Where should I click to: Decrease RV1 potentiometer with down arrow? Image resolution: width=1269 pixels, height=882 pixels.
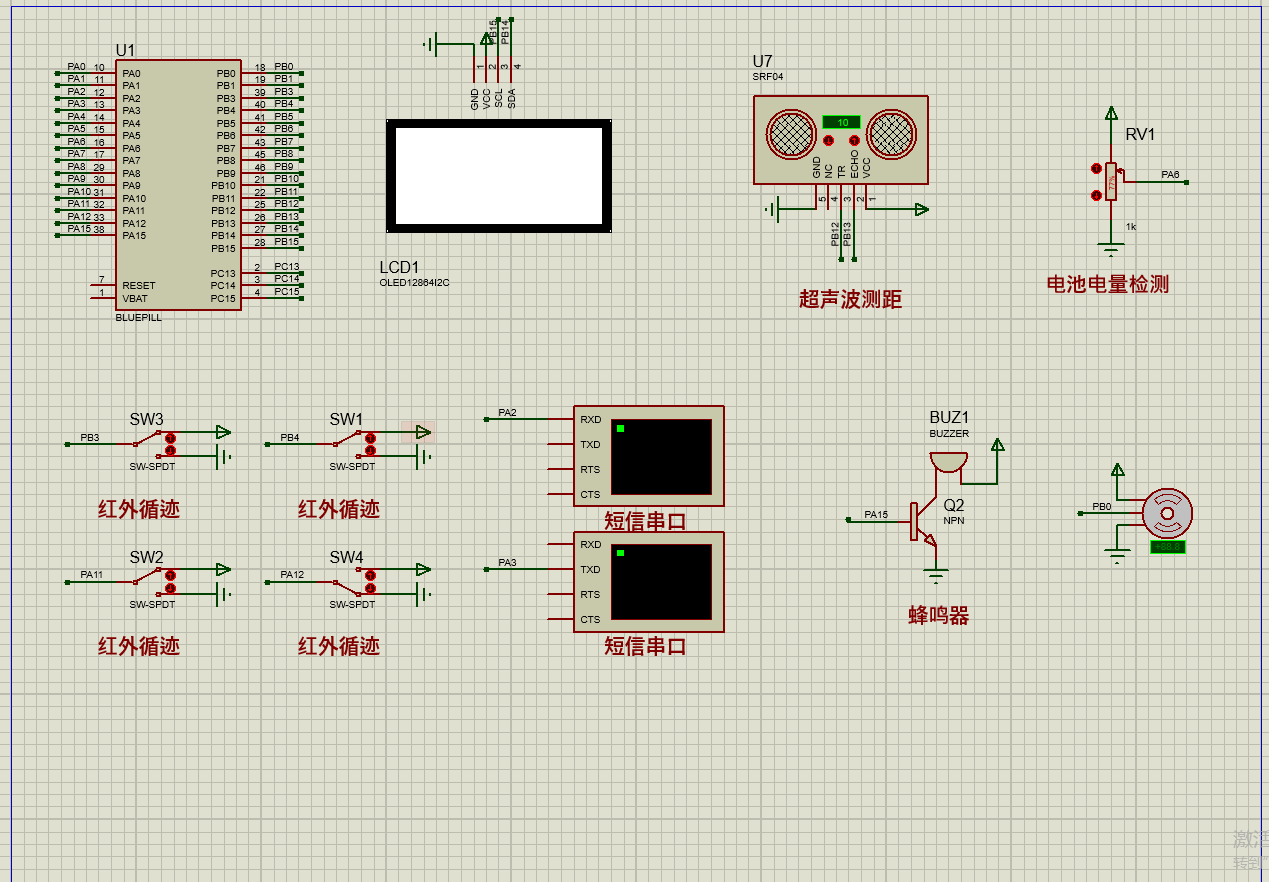[1097, 195]
